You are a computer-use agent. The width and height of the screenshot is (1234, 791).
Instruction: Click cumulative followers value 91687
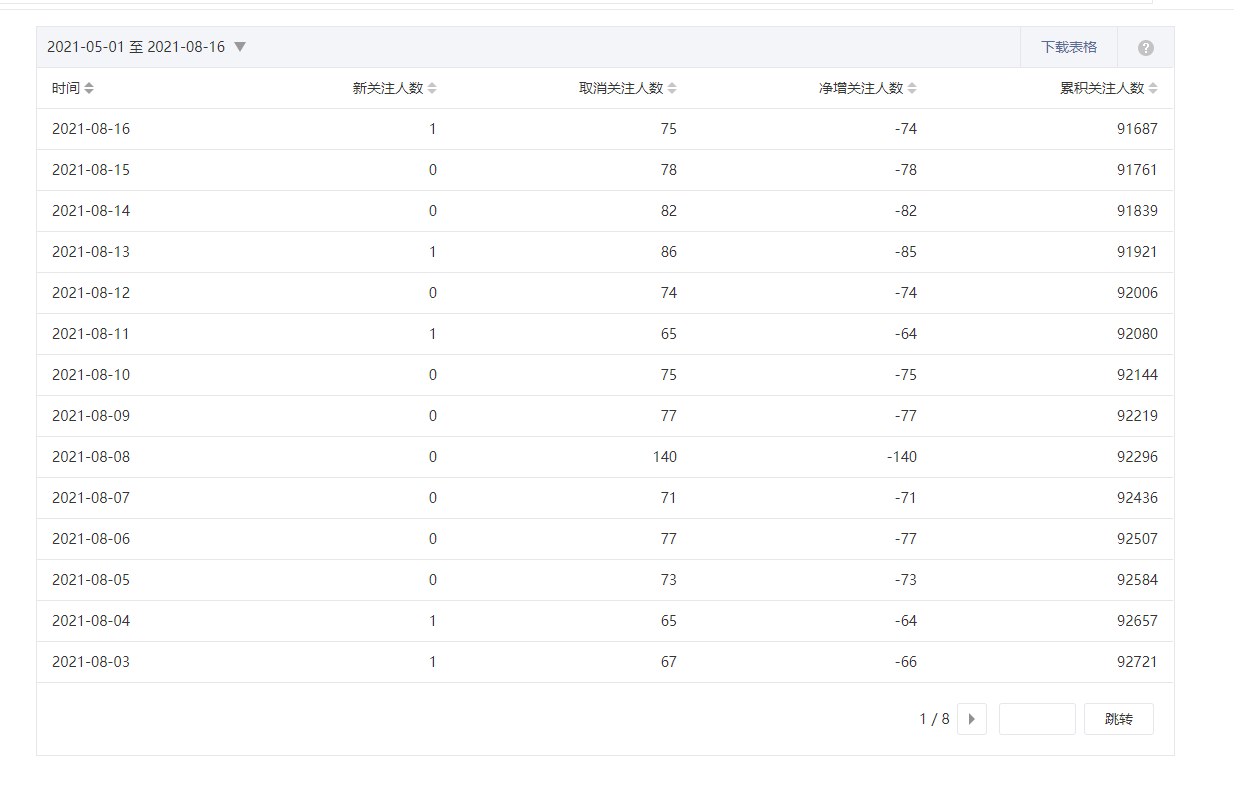pyautogui.click(x=1137, y=129)
